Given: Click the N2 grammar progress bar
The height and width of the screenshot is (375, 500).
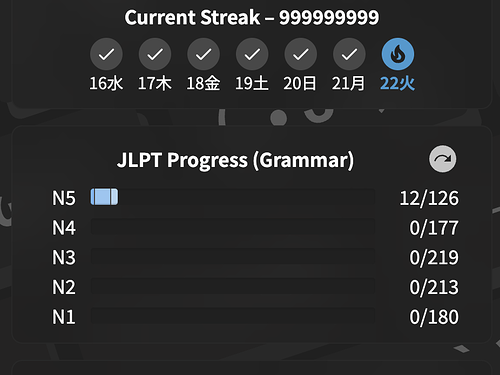Looking at the screenshot, I should 233,286.
